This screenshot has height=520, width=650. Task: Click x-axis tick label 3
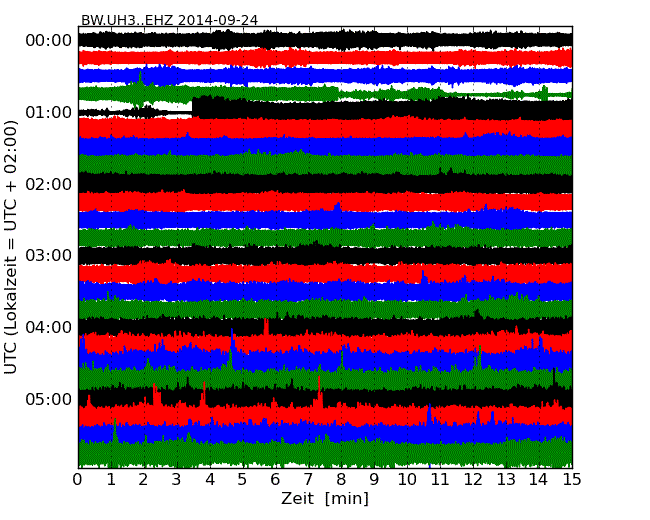177,480
